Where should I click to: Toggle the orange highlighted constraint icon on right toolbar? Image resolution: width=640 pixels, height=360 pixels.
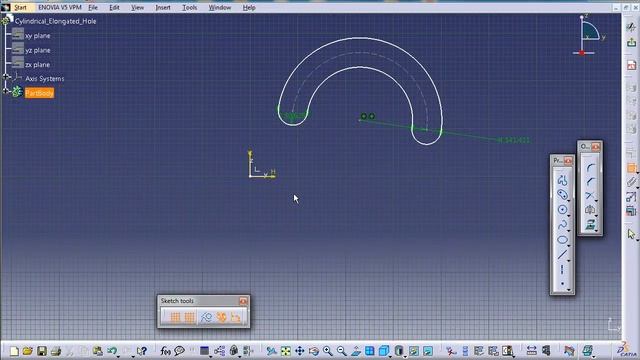[x=631, y=168]
